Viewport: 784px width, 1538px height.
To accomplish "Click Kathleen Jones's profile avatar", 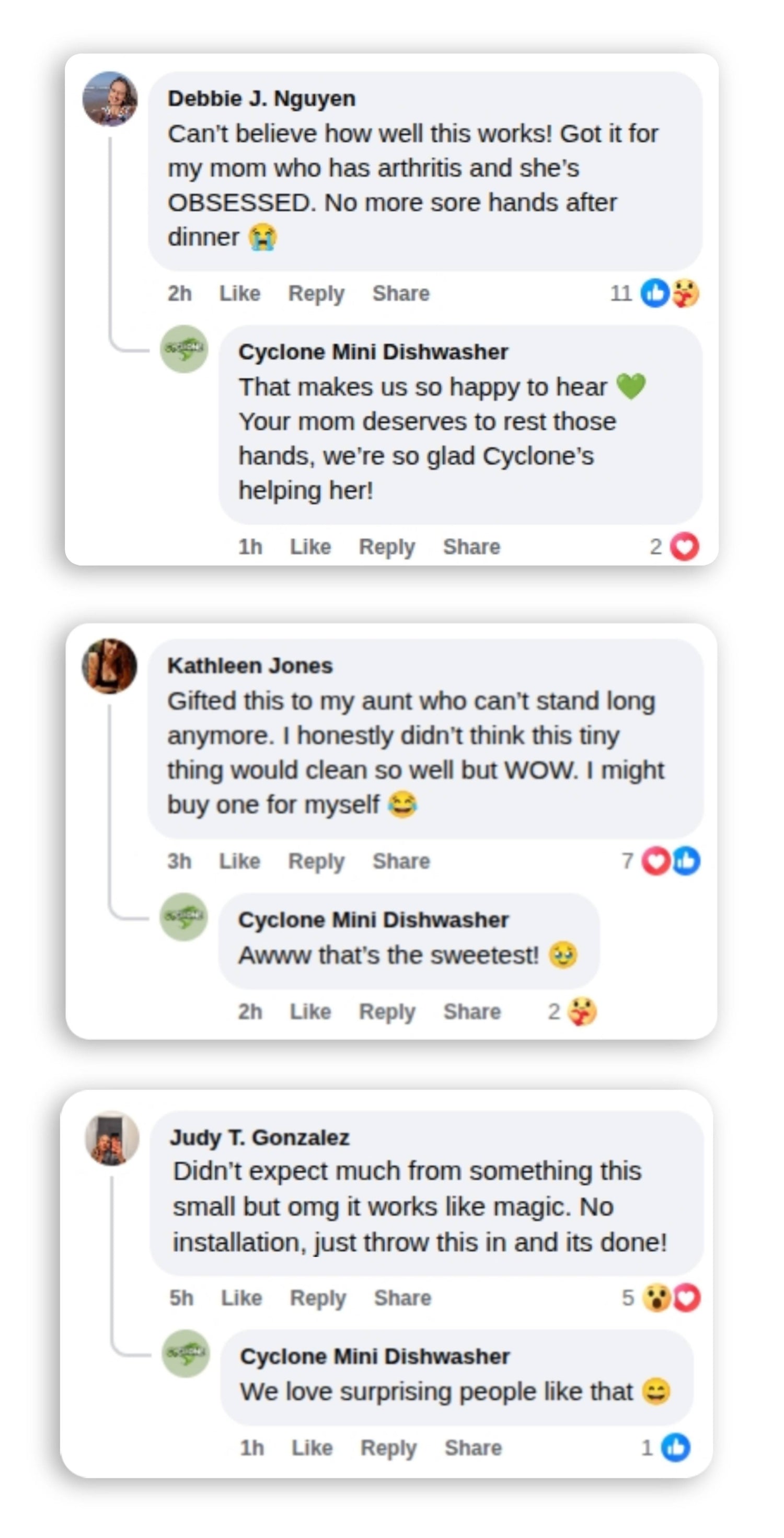I will click(x=109, y=666).
